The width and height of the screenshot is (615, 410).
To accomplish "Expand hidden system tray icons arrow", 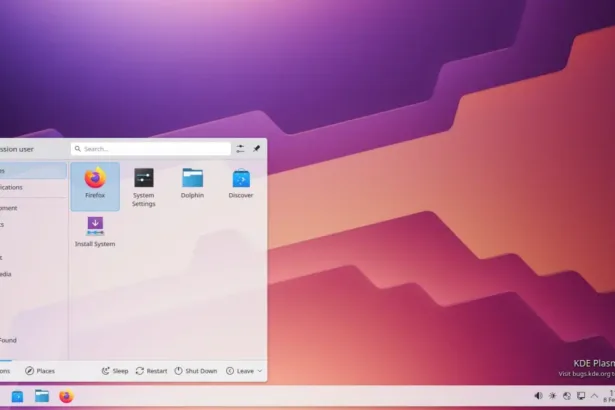I will (x=595, y=396).
